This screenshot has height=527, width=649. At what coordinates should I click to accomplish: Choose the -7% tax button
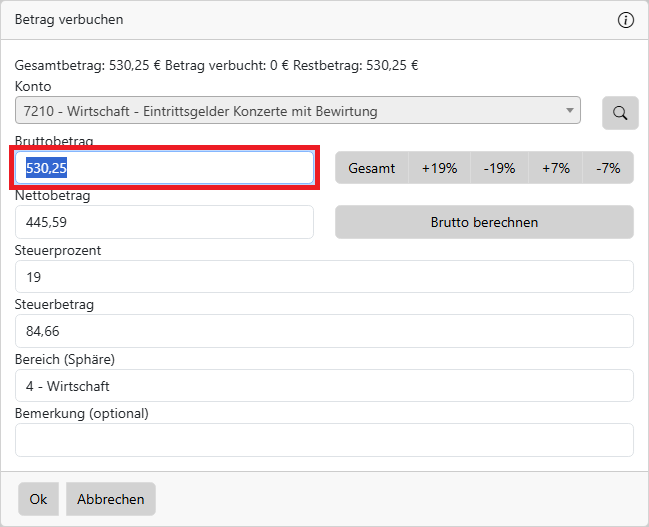(608, 168)
